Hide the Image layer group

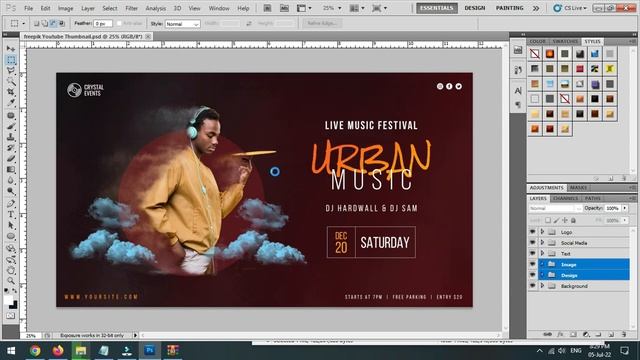click(532, 264)
